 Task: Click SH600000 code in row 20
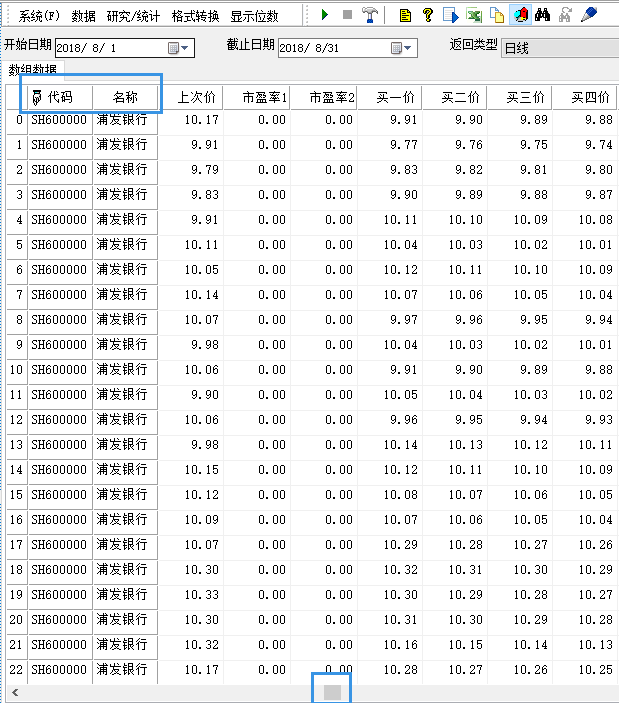(x=59, y=620)
